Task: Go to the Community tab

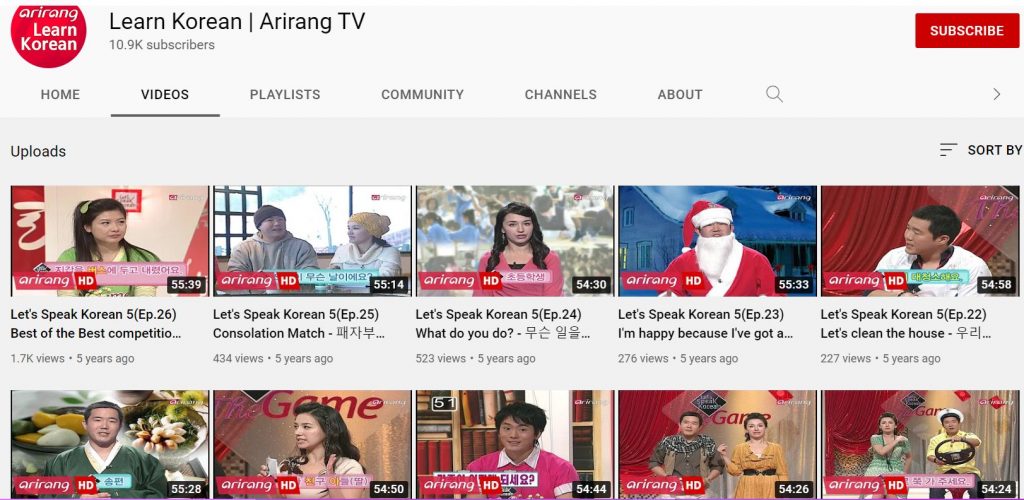Action: coord(423,95)
